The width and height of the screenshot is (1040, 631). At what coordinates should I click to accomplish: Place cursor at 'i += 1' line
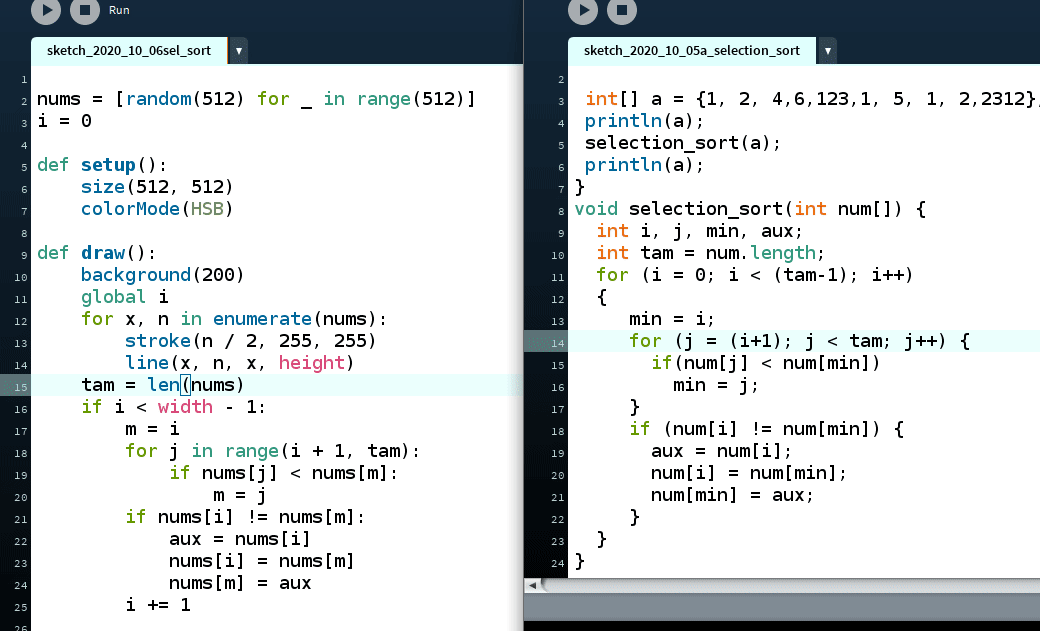(157, 605)
